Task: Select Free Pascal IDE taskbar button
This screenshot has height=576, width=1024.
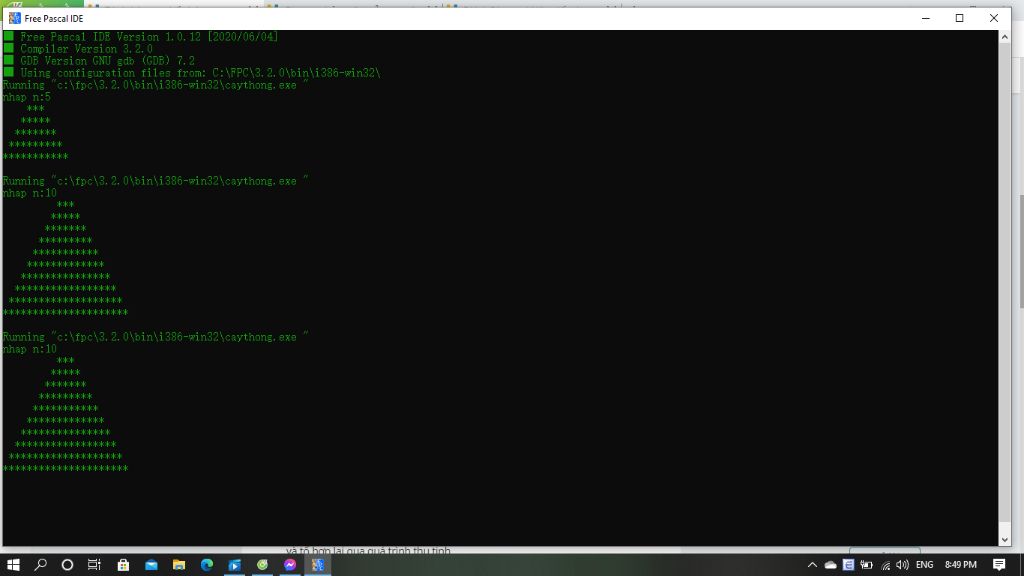Action: click(318, 565)
